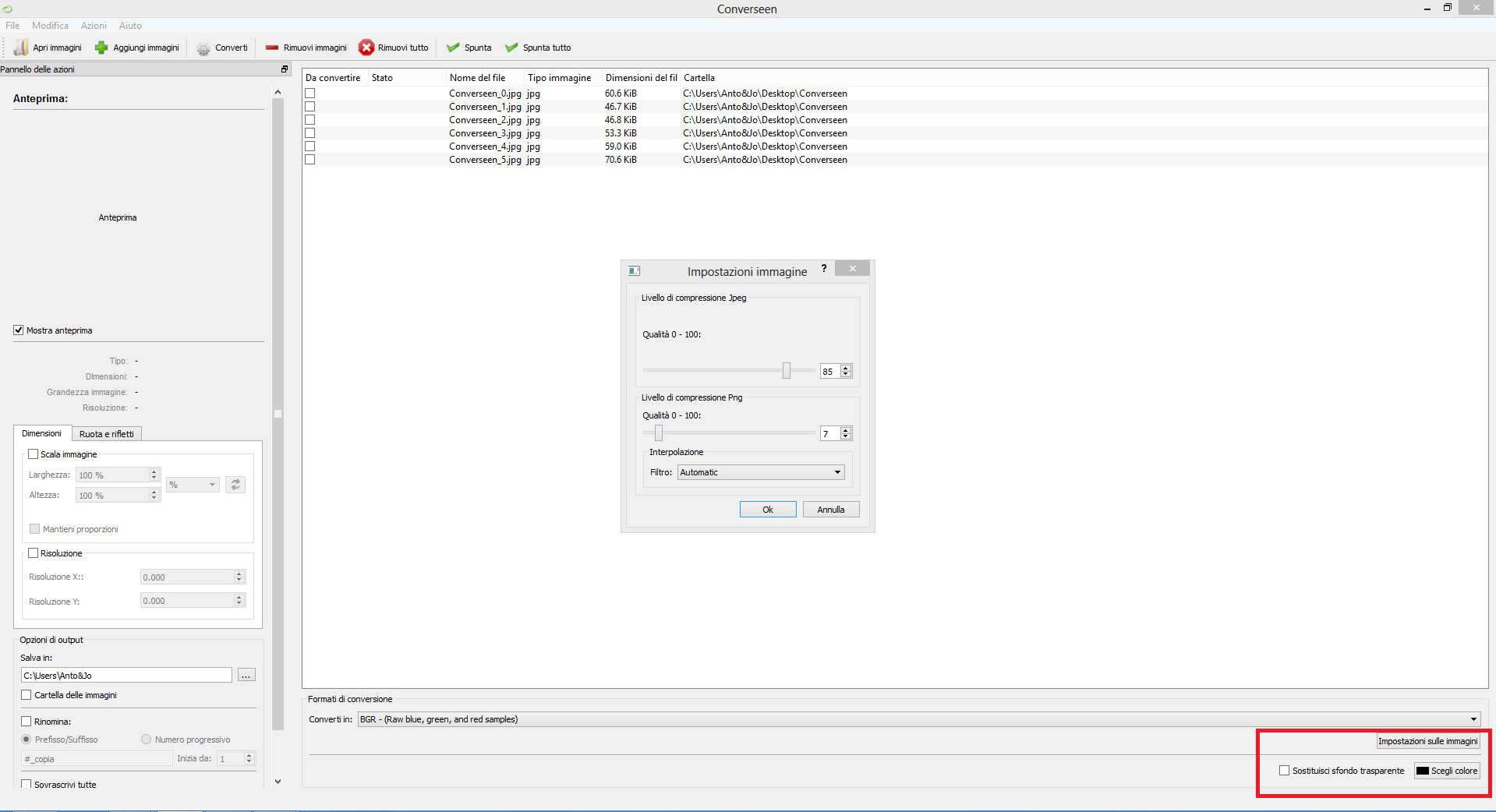Tick the checkbox for Converseen_4.jpg
The height and width of the screenshot is (812, 1496).
click(310, 147)
